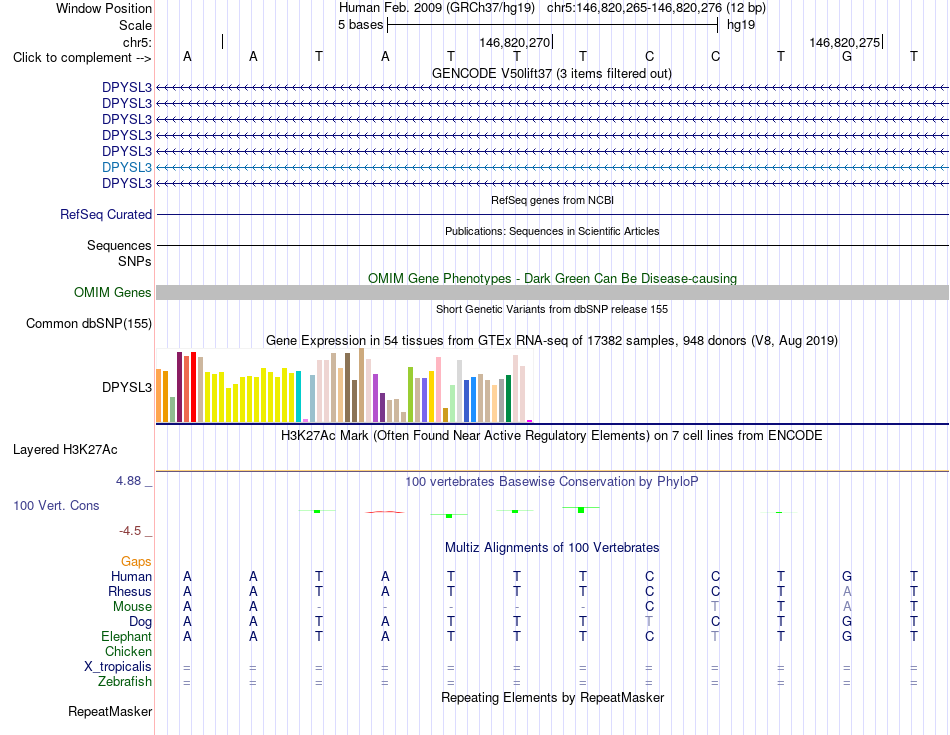Viewport: 950px width, 735px height.
Task: Click the '5 bases' scale text
Action: [360, 25]
